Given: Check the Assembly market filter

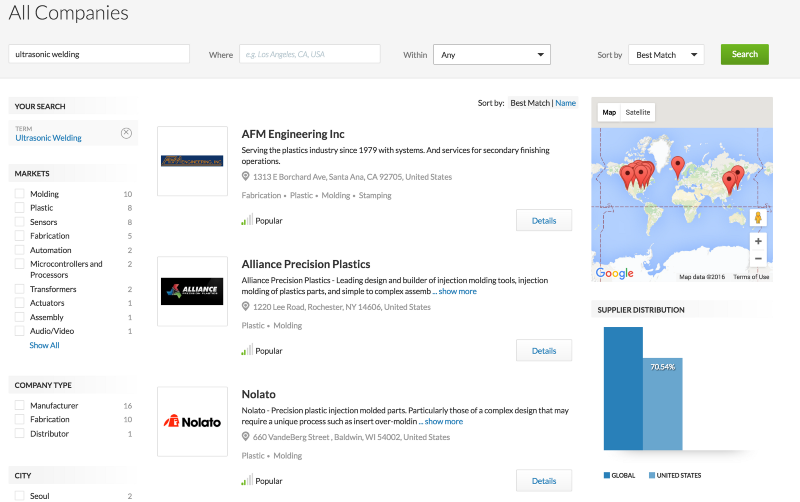Looking at the screenshot, I should (x=19, y=317).
